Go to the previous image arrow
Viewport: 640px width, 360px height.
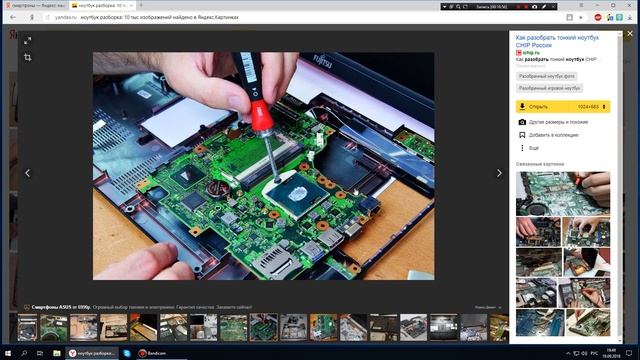(27, 173)
